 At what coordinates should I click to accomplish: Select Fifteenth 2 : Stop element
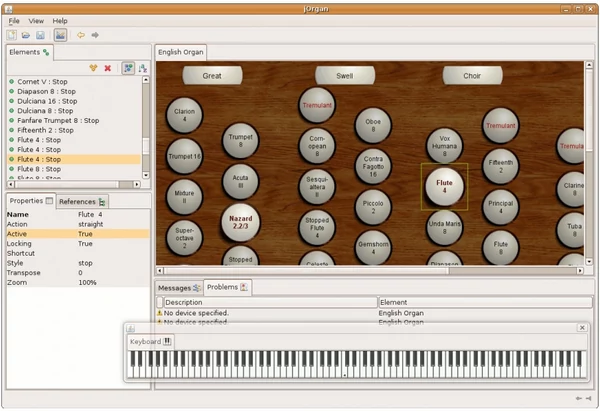click(x=75, y=130)
